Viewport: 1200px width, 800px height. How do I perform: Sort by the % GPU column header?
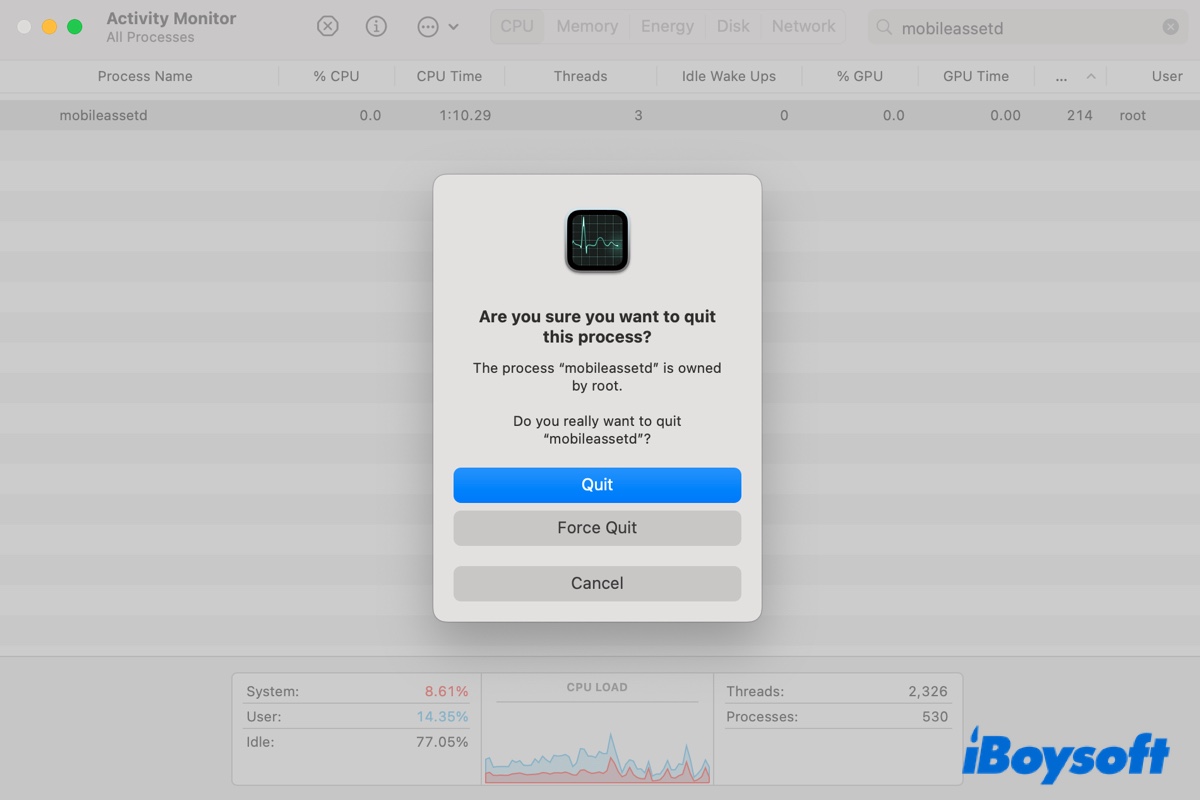click(860, 76)
